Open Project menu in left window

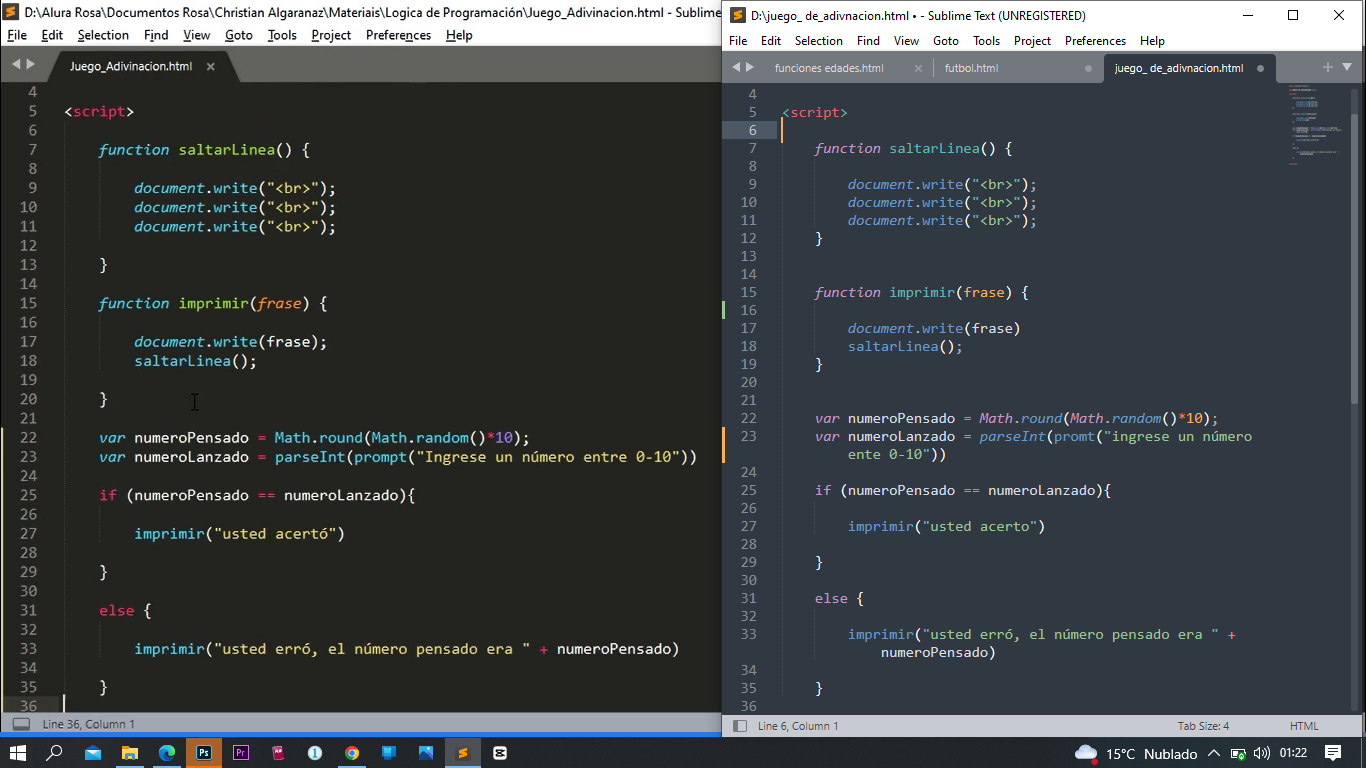click(331, 35)
